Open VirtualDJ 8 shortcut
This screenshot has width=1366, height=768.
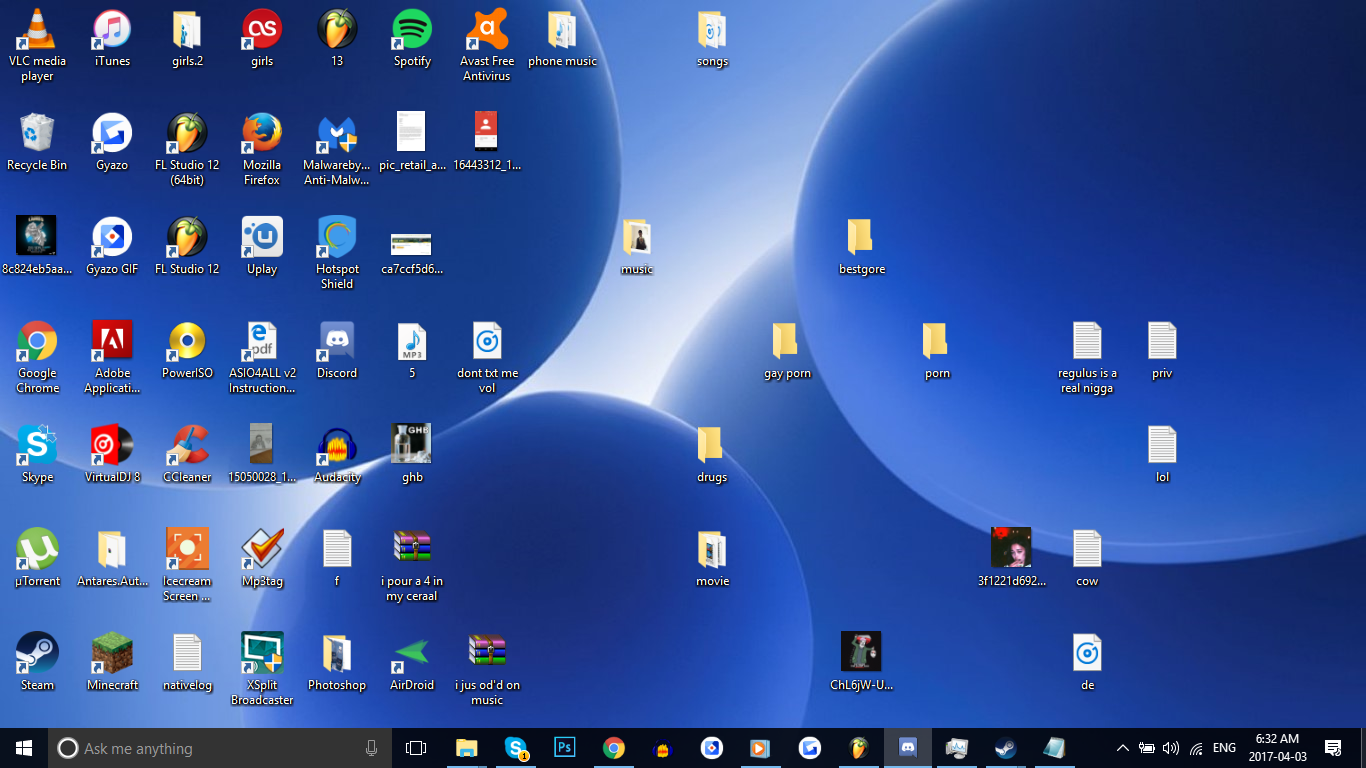pos(112,454)
